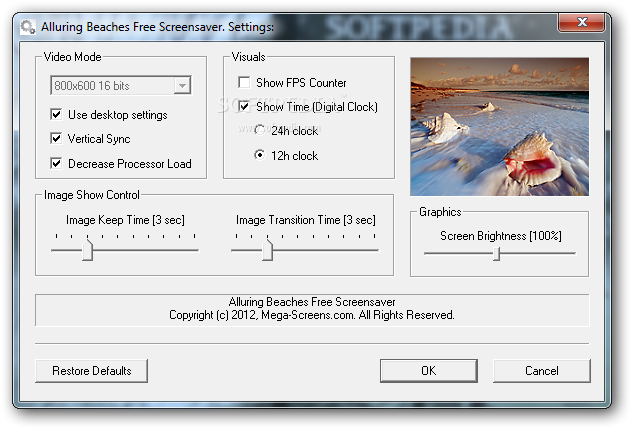Select the 24h clock radio button

(260, 130)
